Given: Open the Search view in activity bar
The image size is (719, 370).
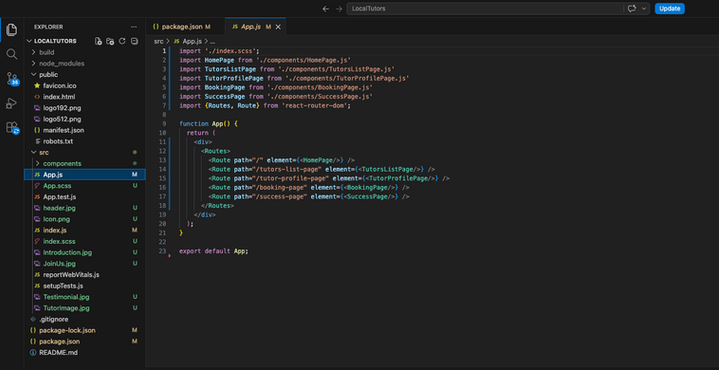Looking at the screenshot, I should [12, 54].
